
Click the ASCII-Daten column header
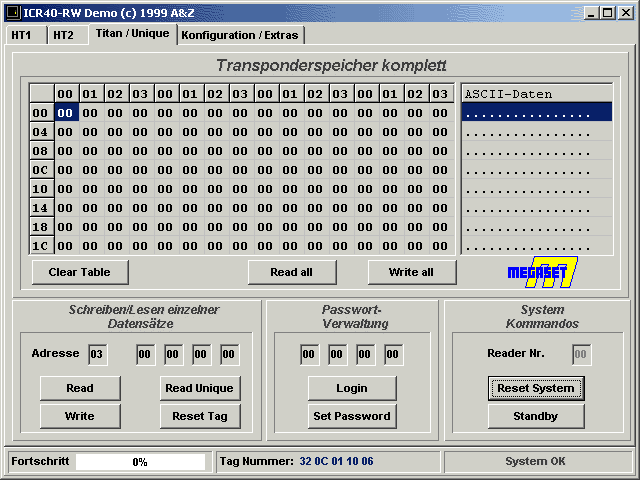(537, 94)
